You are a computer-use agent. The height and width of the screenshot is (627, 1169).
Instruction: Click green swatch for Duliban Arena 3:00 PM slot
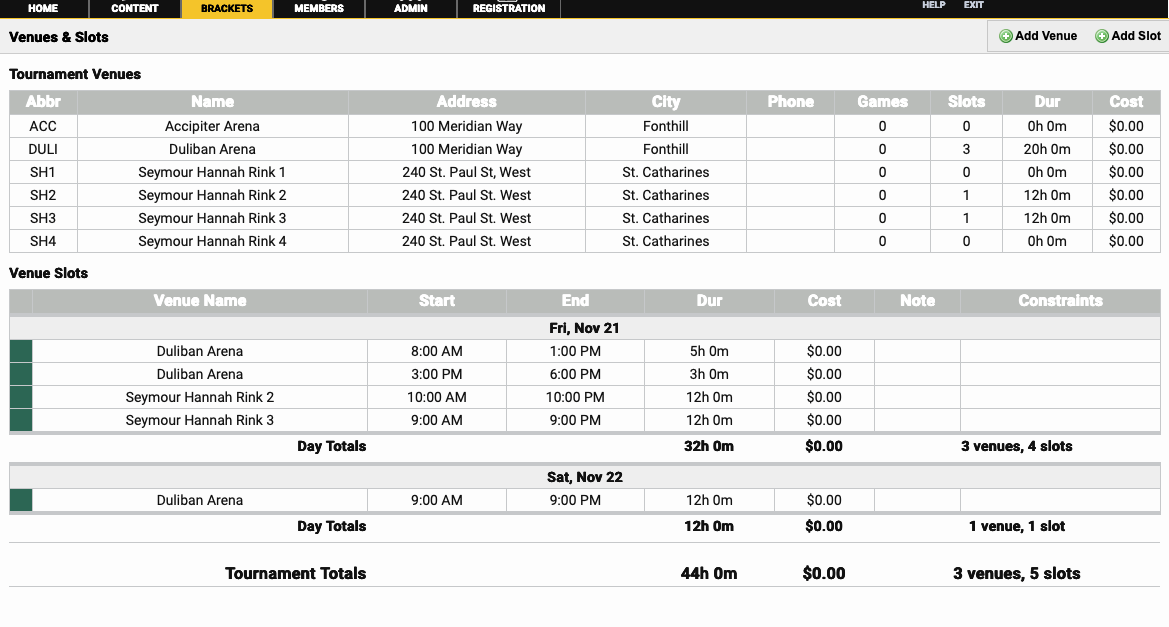[x=21, y=374]
